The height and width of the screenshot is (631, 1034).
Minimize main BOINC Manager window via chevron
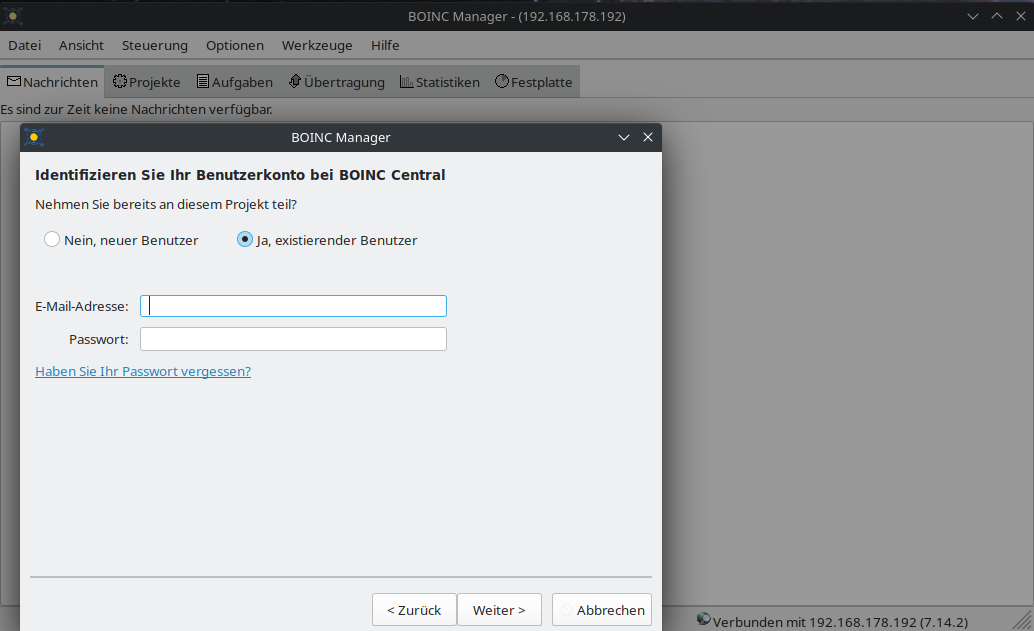click(973, 16)
